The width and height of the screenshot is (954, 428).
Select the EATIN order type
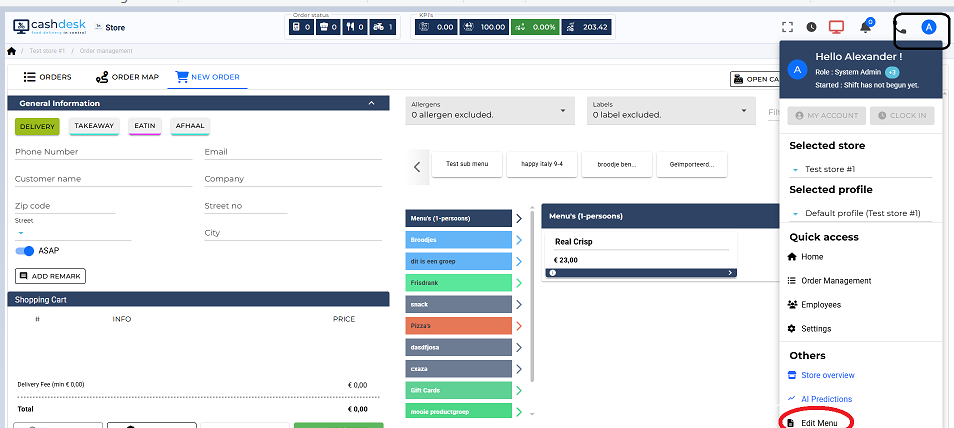click(x=144, y=126)
